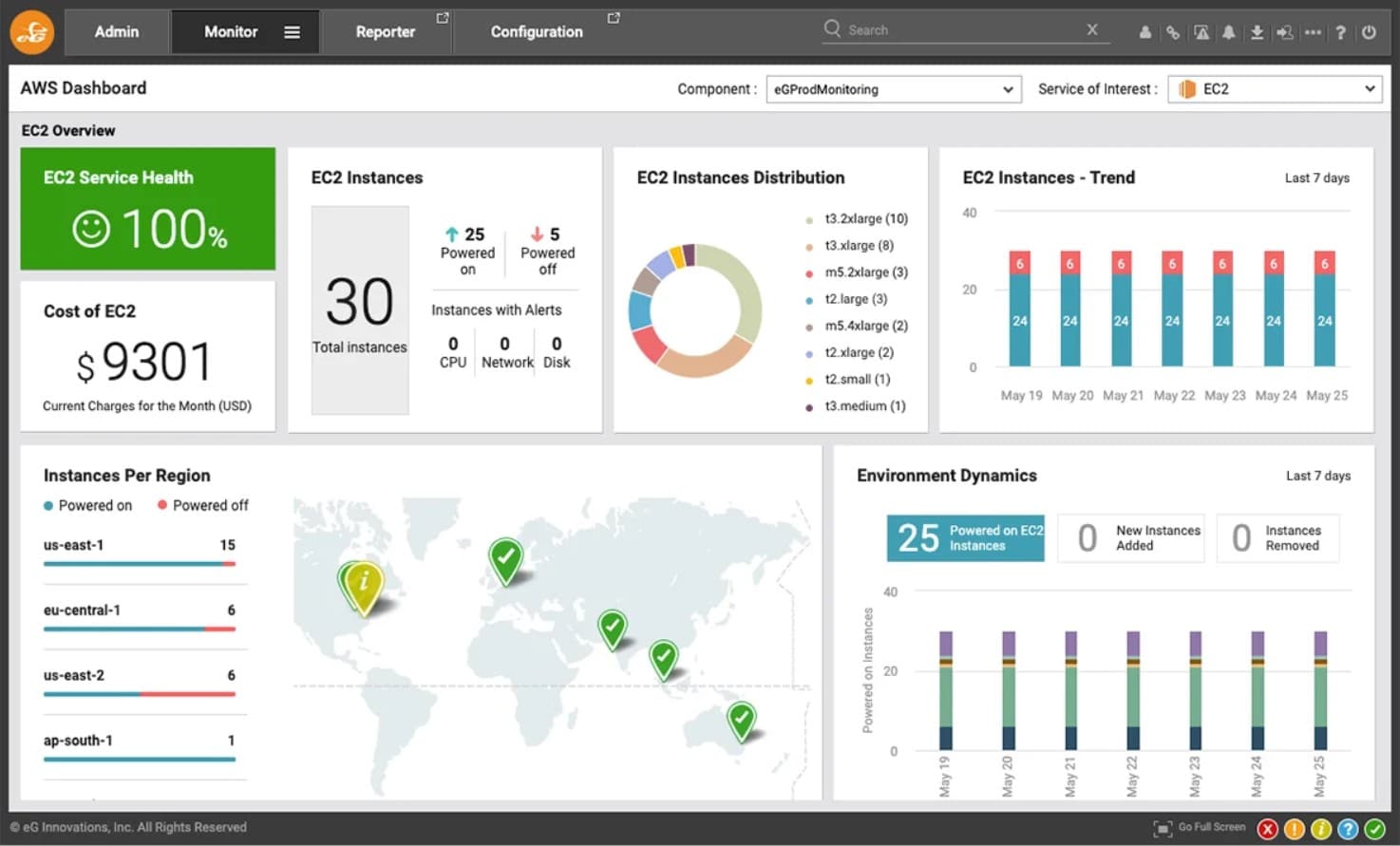Click in the Search input field
Screen dimensions: 1400x846
pyautogui.click(x=964, y=30)
